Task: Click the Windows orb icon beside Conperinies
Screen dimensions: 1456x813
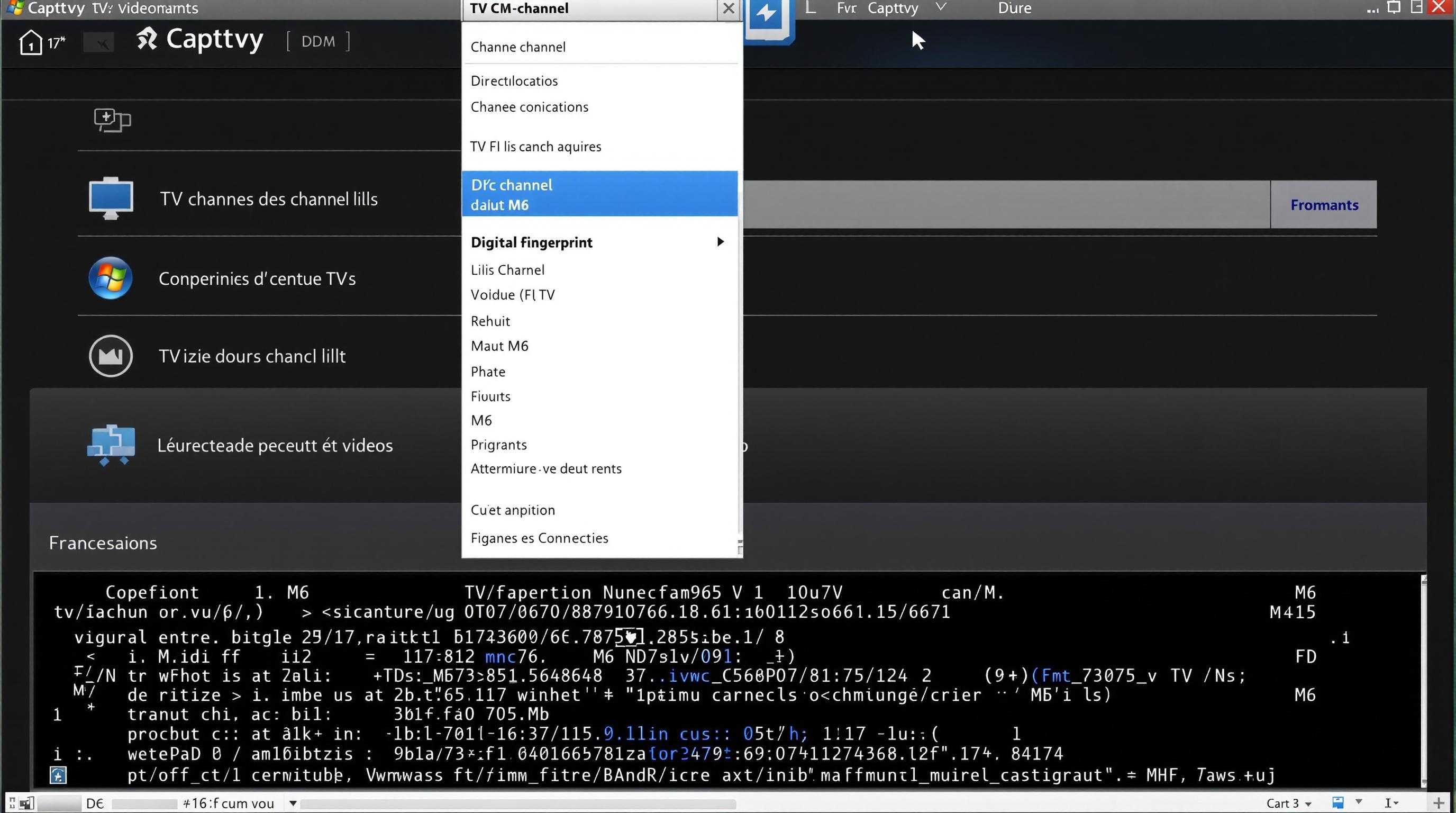Action: [x=110, y=277]
